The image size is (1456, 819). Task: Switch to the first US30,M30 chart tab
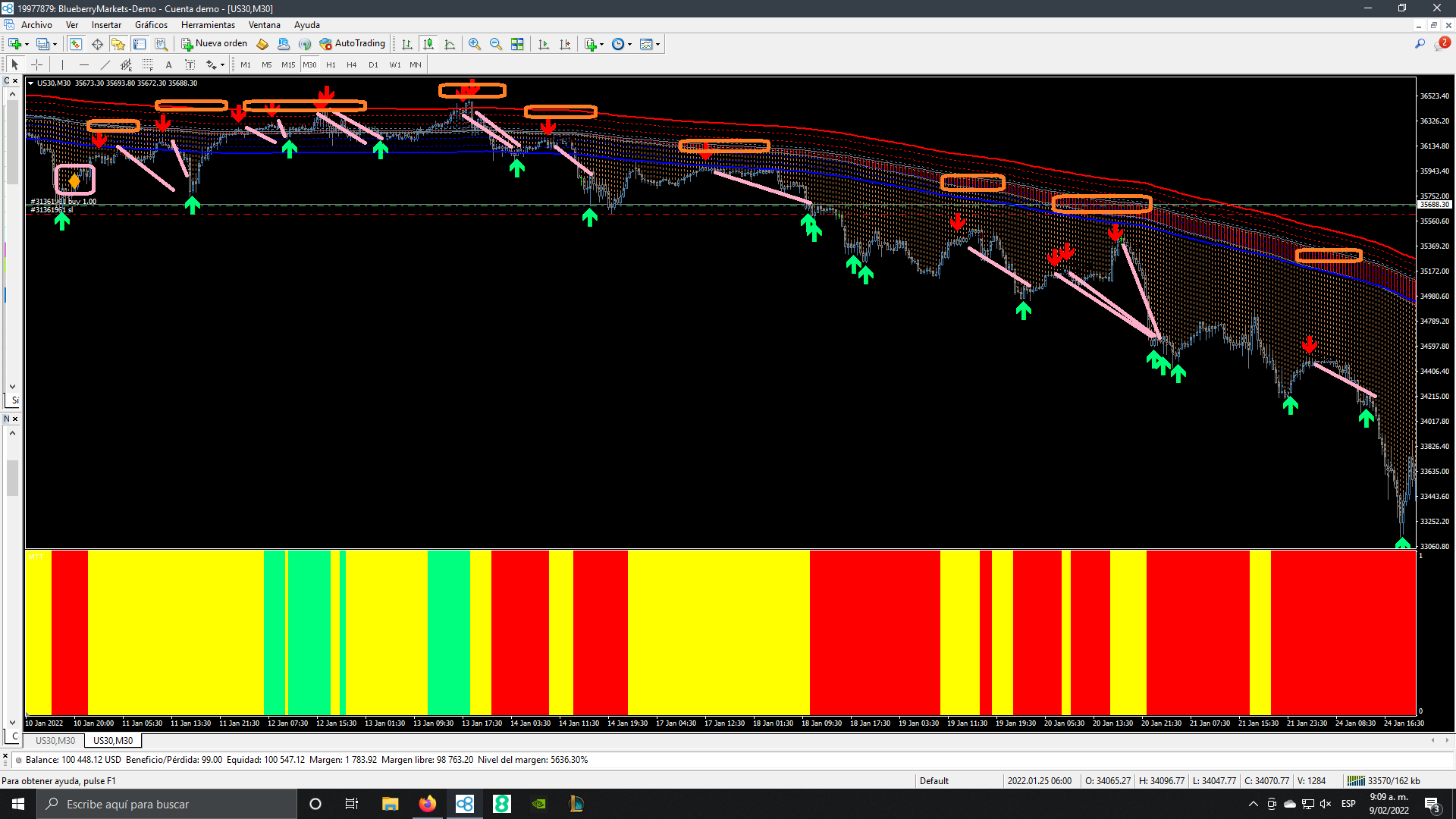55,741
